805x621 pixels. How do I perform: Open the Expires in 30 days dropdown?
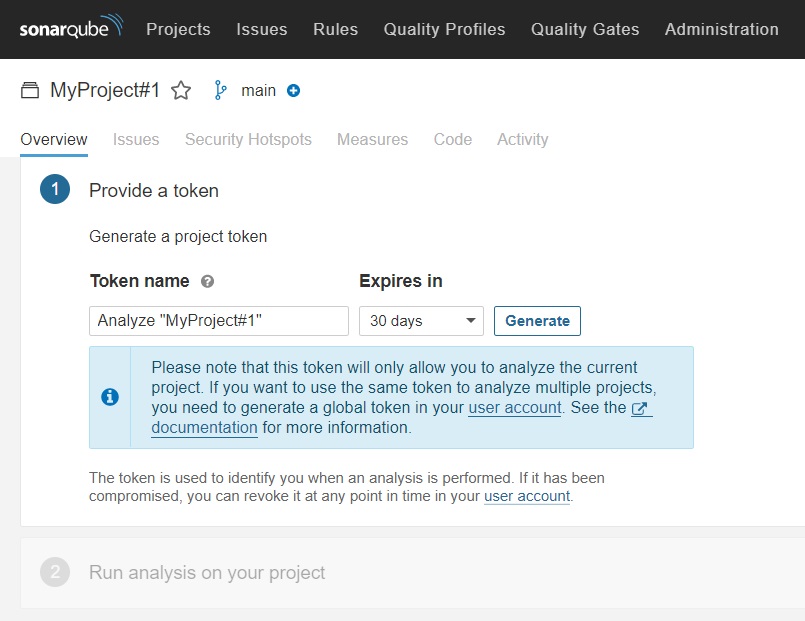(421, 321)
